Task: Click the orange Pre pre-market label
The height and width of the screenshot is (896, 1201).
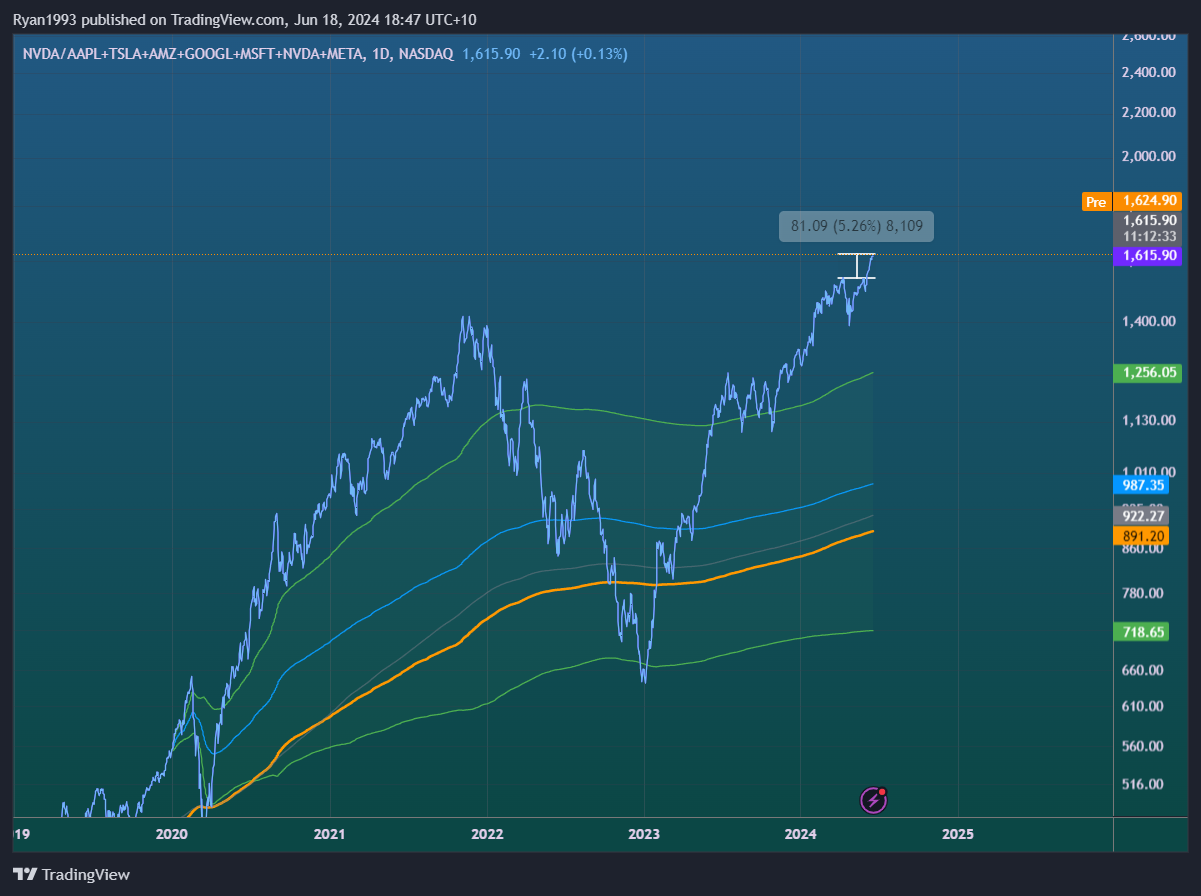Action: click(1096, 202)
